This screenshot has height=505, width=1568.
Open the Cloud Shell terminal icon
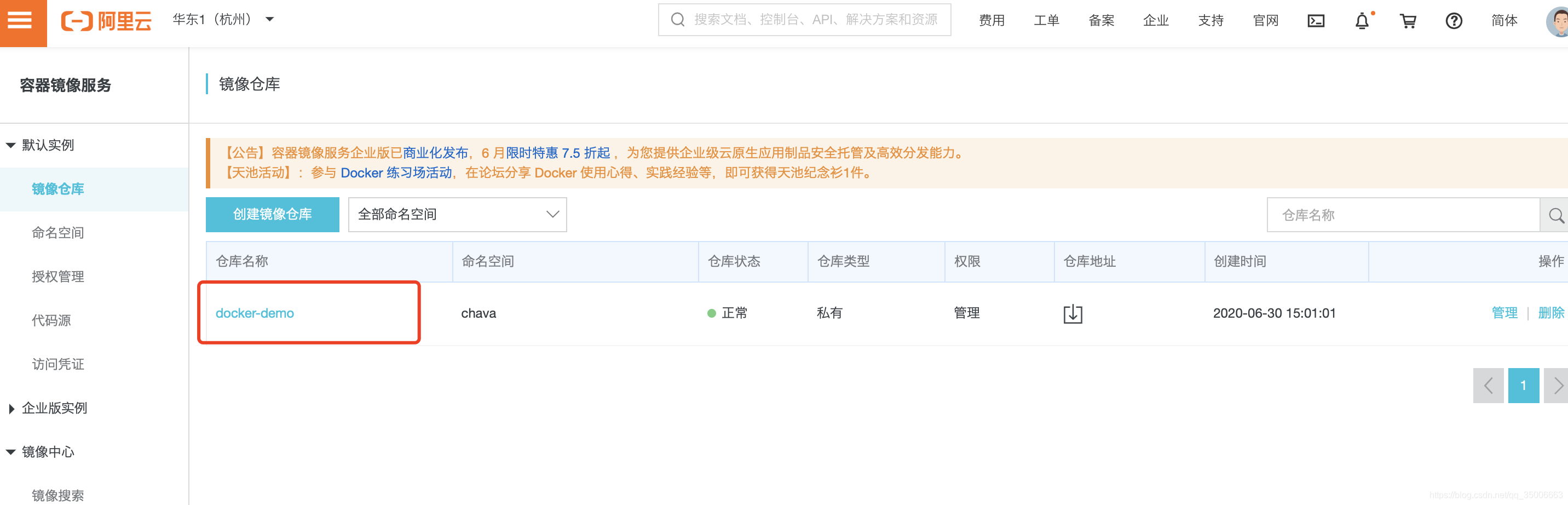[1316, 21]
